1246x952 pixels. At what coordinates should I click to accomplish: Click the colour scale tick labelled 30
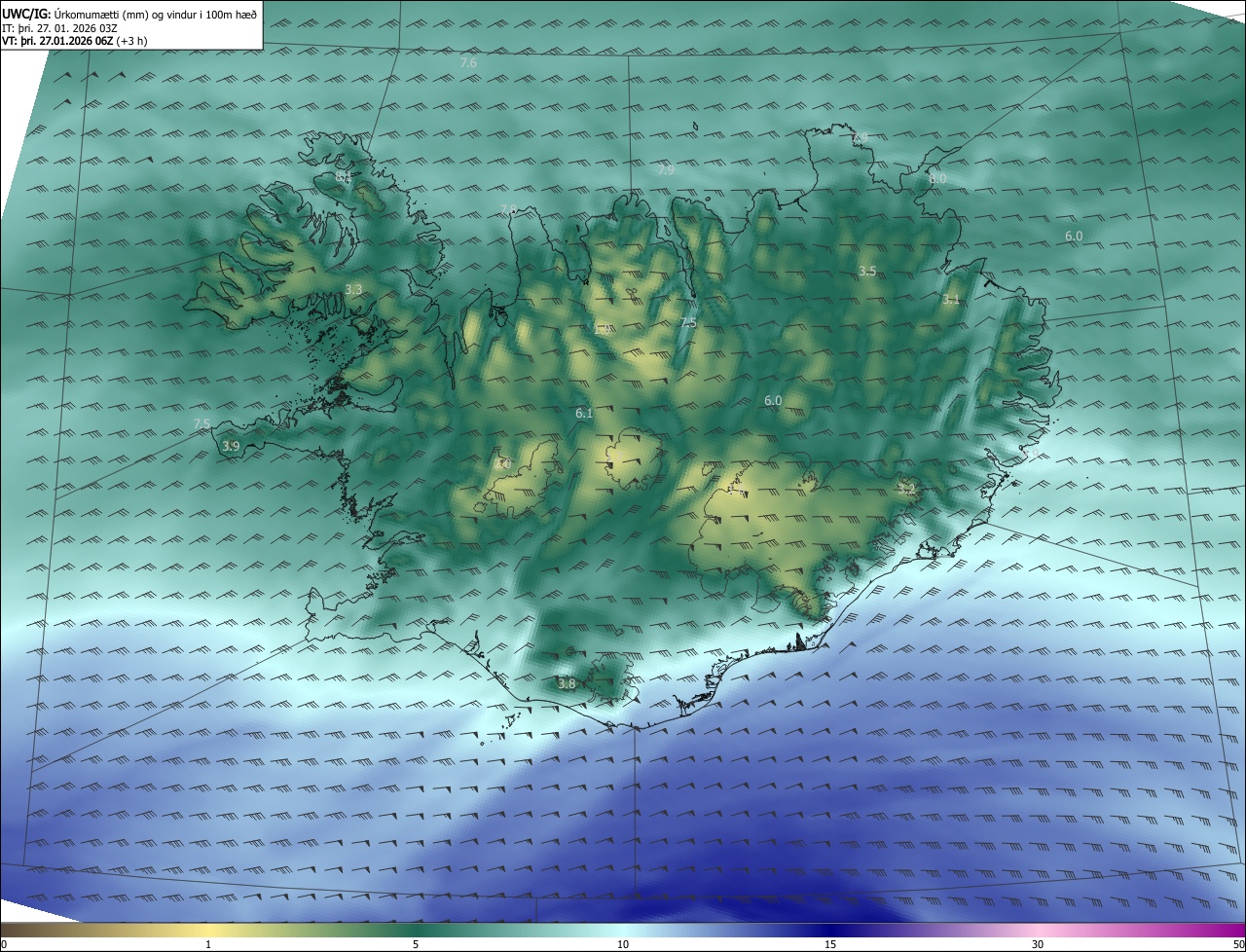pyautogui.click(x=1038, y=944)
